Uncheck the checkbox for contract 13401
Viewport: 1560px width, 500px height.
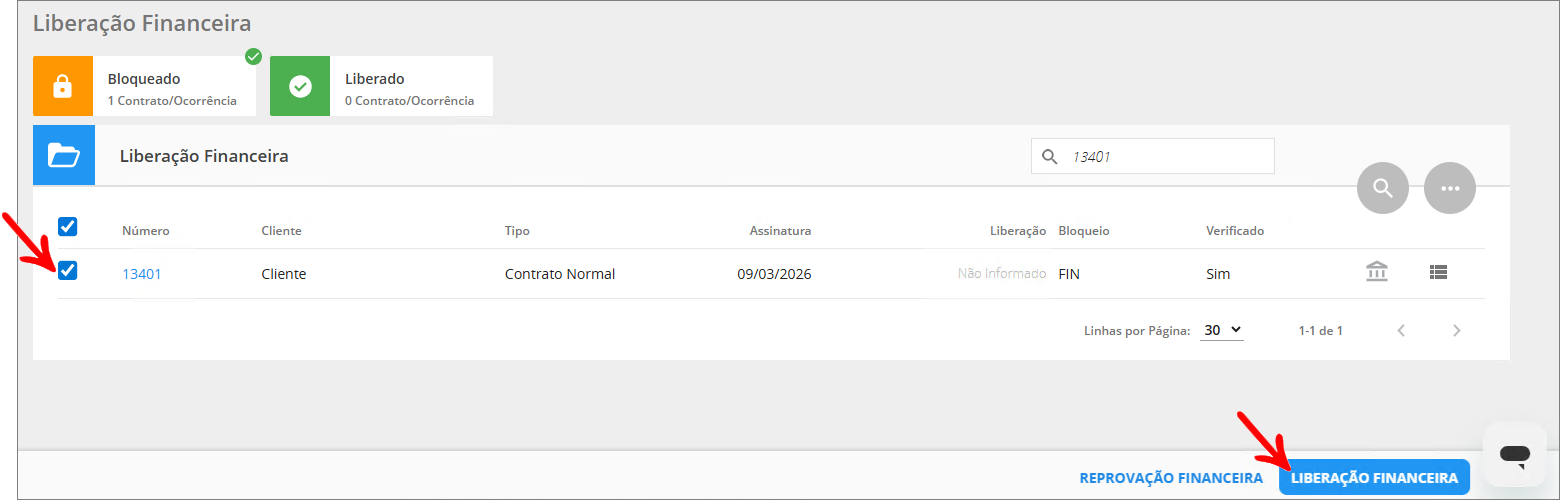tap(68, 270)
